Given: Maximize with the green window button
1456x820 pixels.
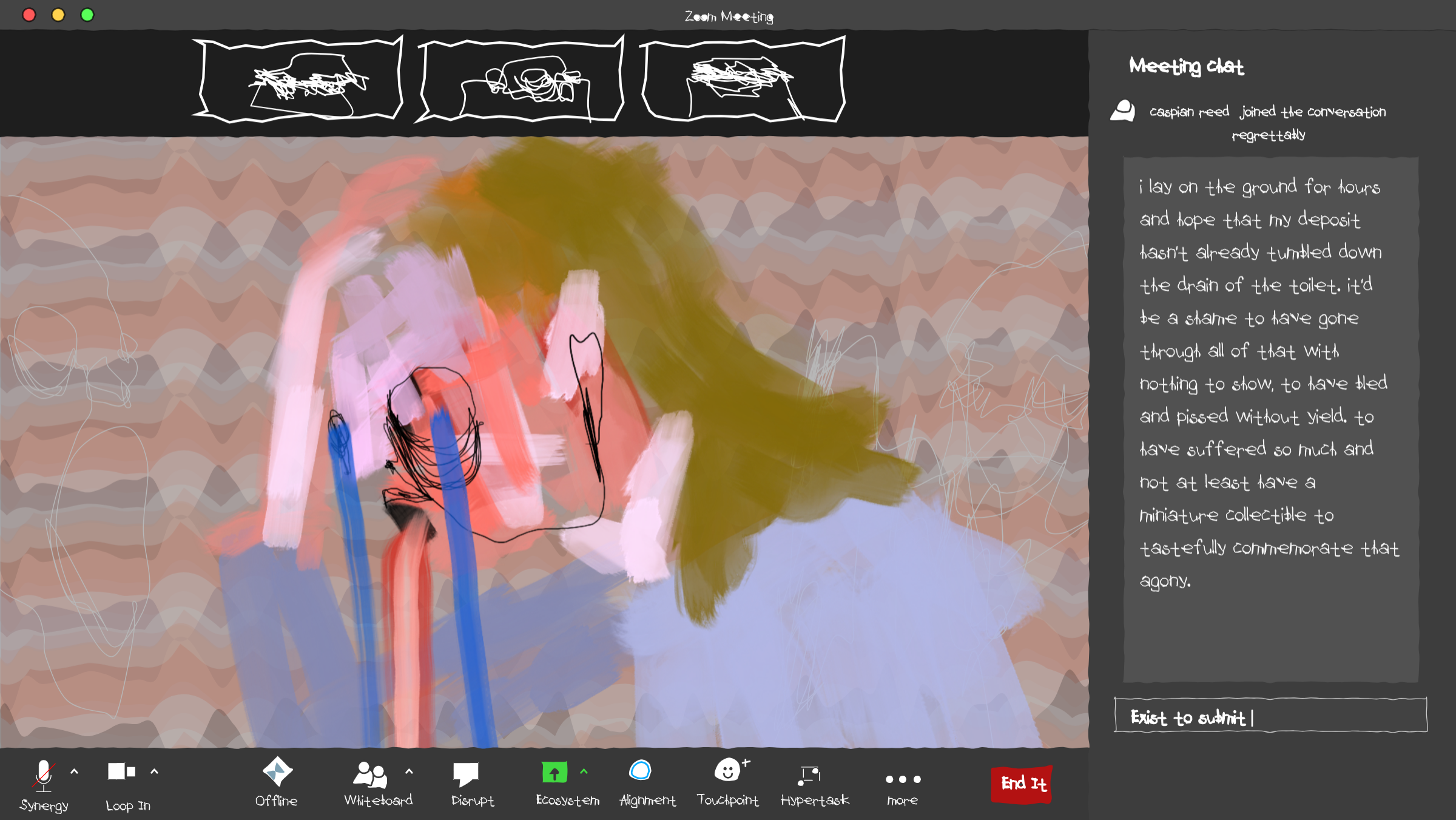Looking at the screenshot, I should pos(87,15).
